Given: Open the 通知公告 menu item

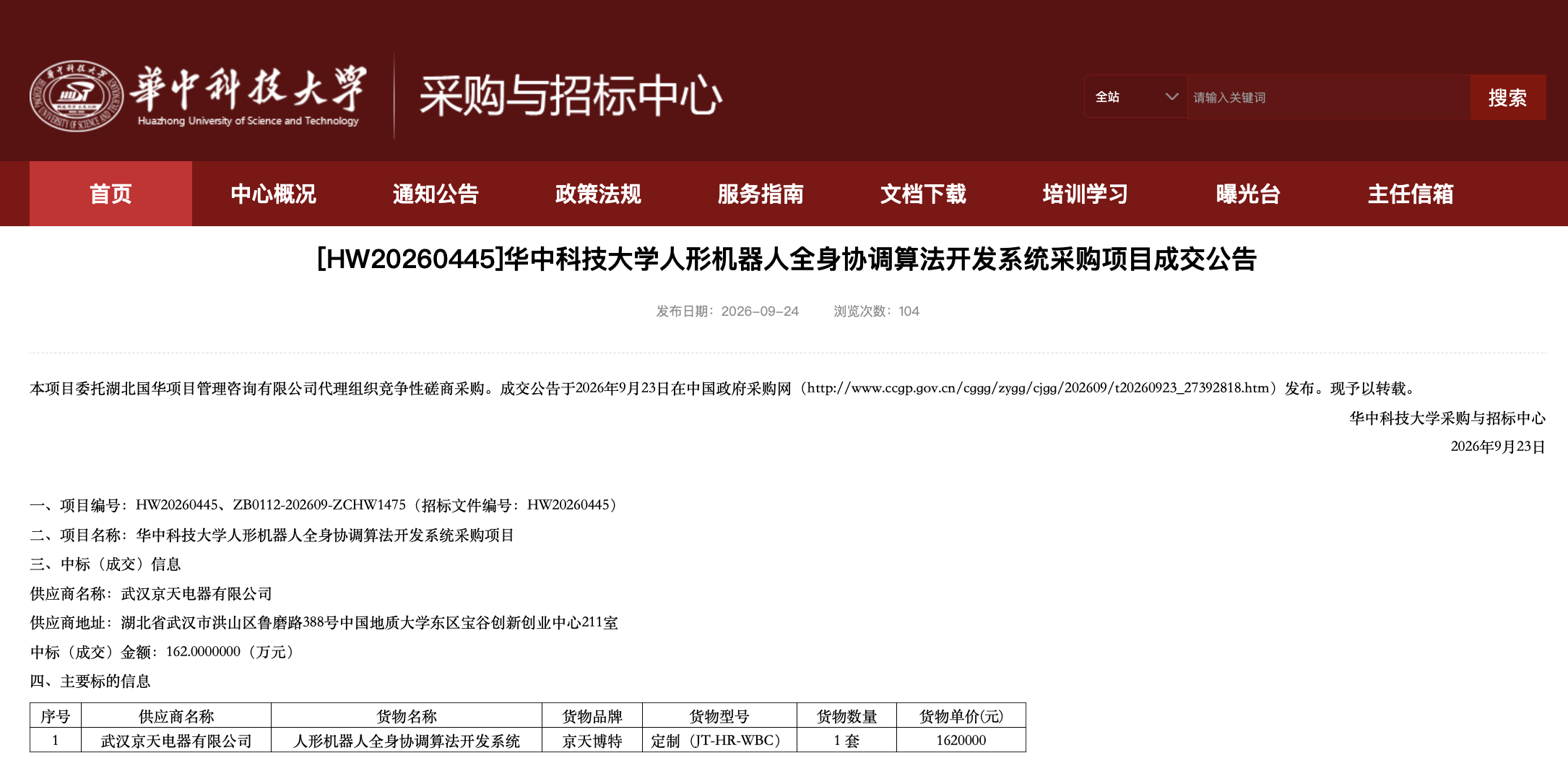Looking at the screenshot, I should click(436, 194).
